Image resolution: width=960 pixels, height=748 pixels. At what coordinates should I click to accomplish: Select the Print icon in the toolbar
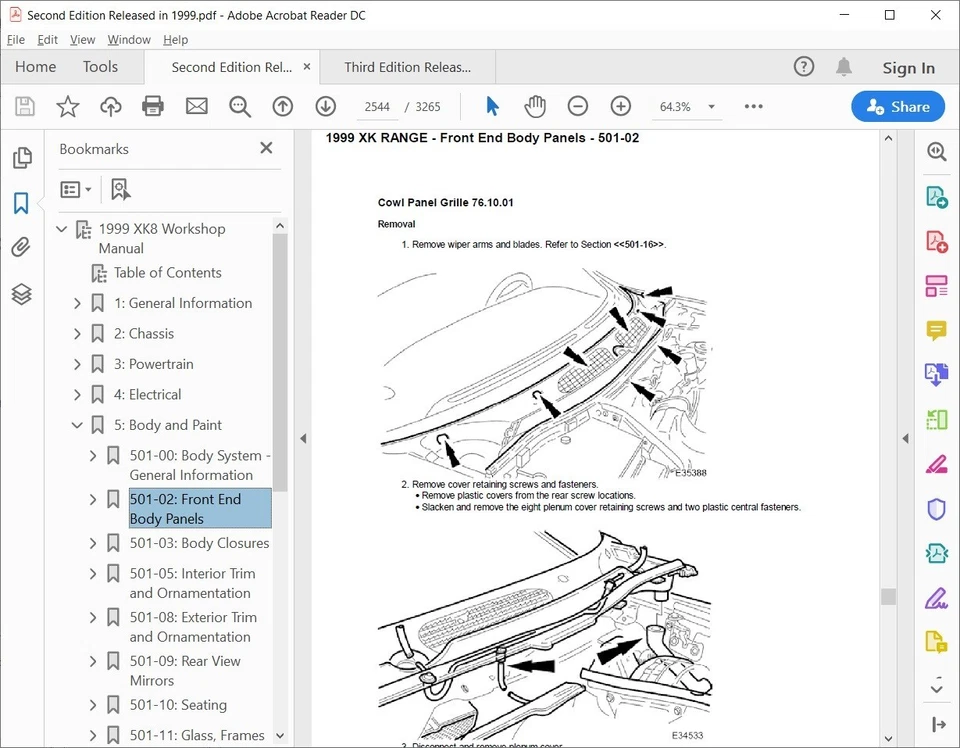pyautogui.click(x=152, y=106)
